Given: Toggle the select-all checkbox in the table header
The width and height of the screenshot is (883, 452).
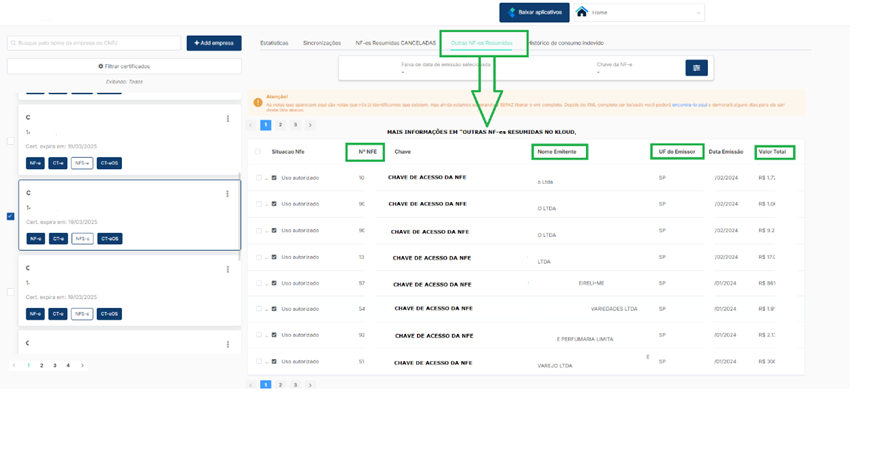Looking at the screenshot, I should pos(258,152).
